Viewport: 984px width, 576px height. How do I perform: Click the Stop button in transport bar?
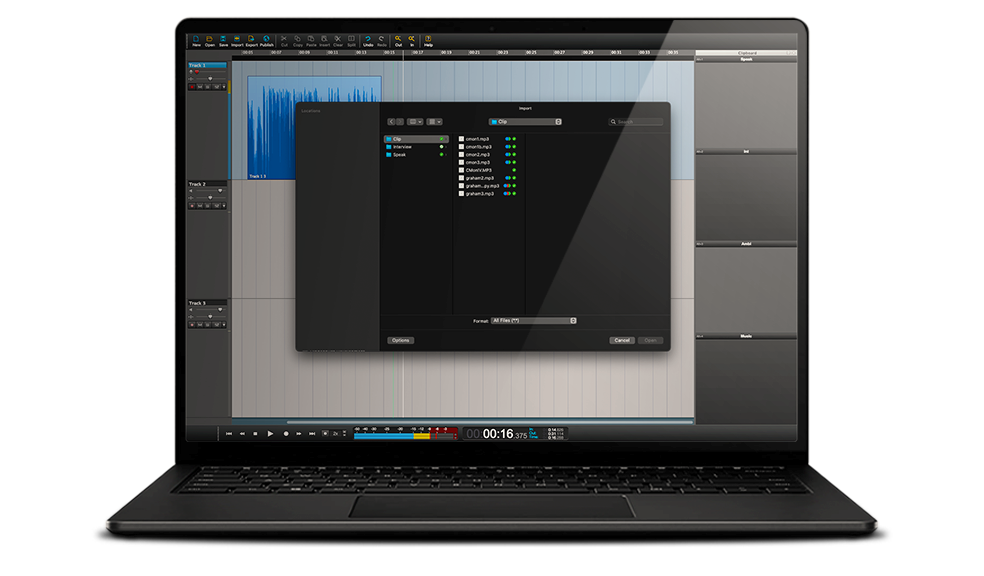[255, 434]
